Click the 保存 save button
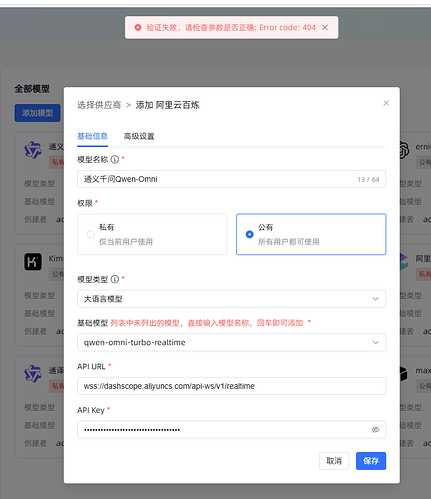 point(371,461)
